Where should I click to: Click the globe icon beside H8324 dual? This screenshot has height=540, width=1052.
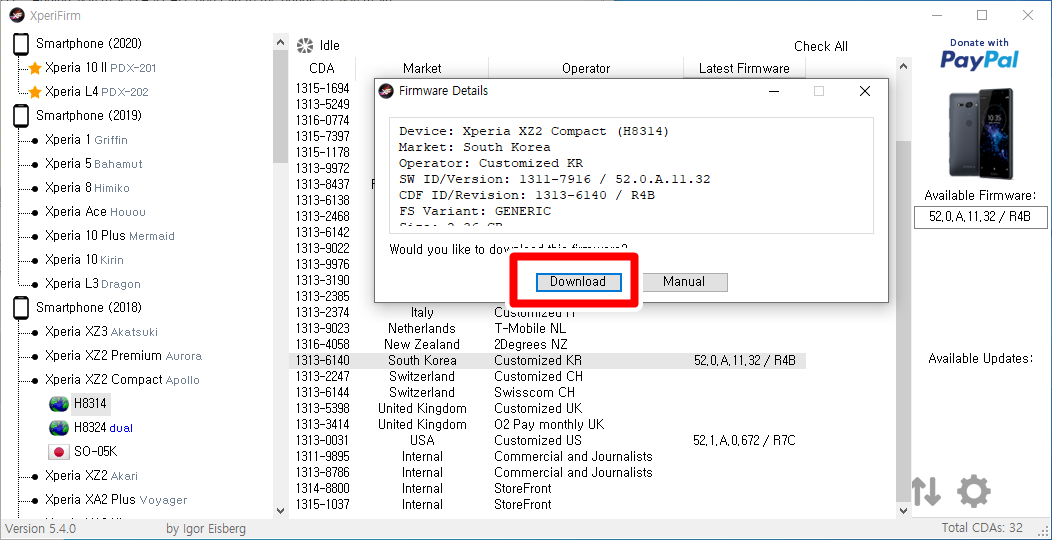click(59, 428)
